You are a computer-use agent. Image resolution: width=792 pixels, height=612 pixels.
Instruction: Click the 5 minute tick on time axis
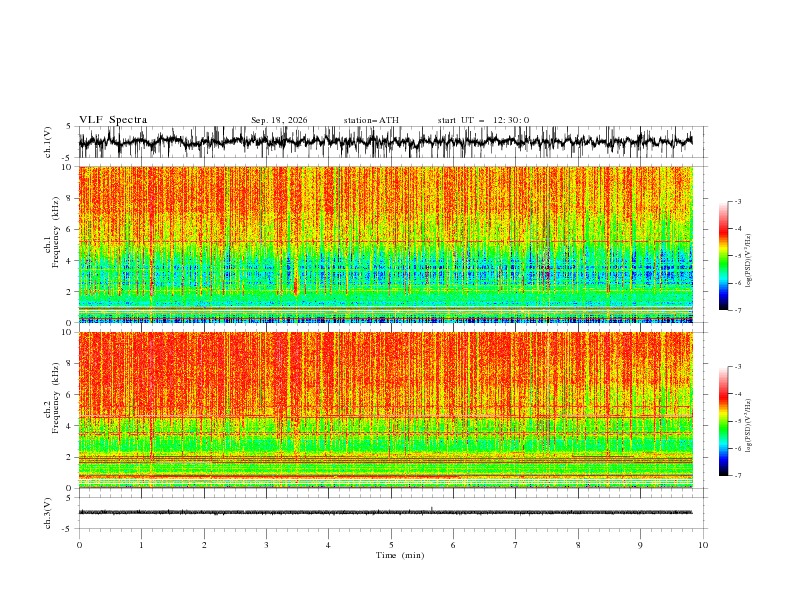point(391,545)
